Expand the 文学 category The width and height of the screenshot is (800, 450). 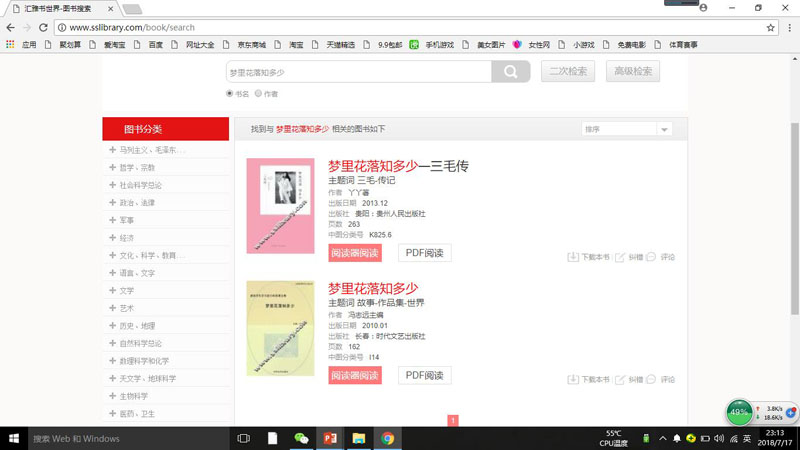(112, 290)
